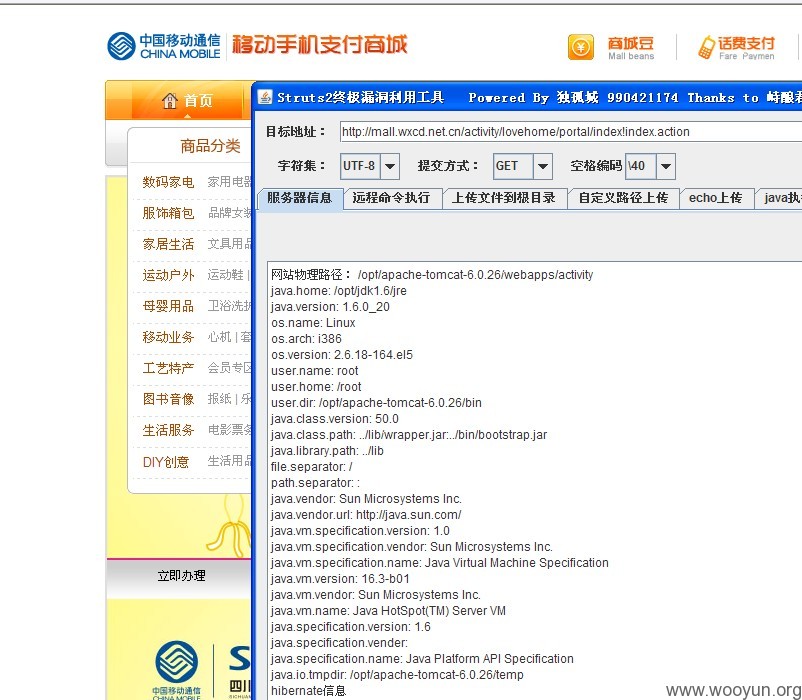The image size is (802, 700).
Task: Click the orange phone icon for 话费支付
Action: 706,47
